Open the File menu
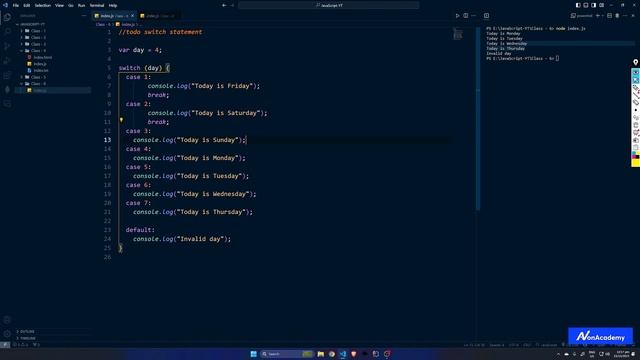This screenshot has height=360, width=640. (x=16, y=5)
